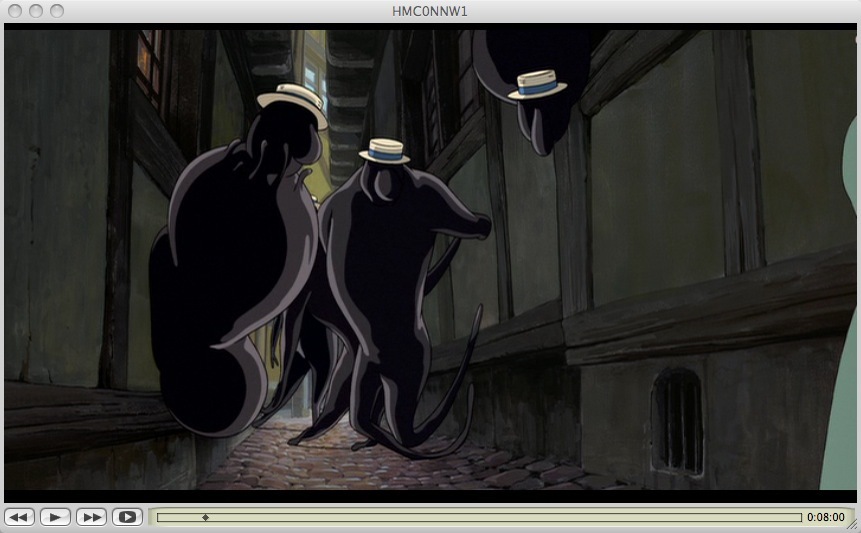Screen dimensions: 861x533
Task: Minimize the video window to the Dock
Action: pos(36,11)
